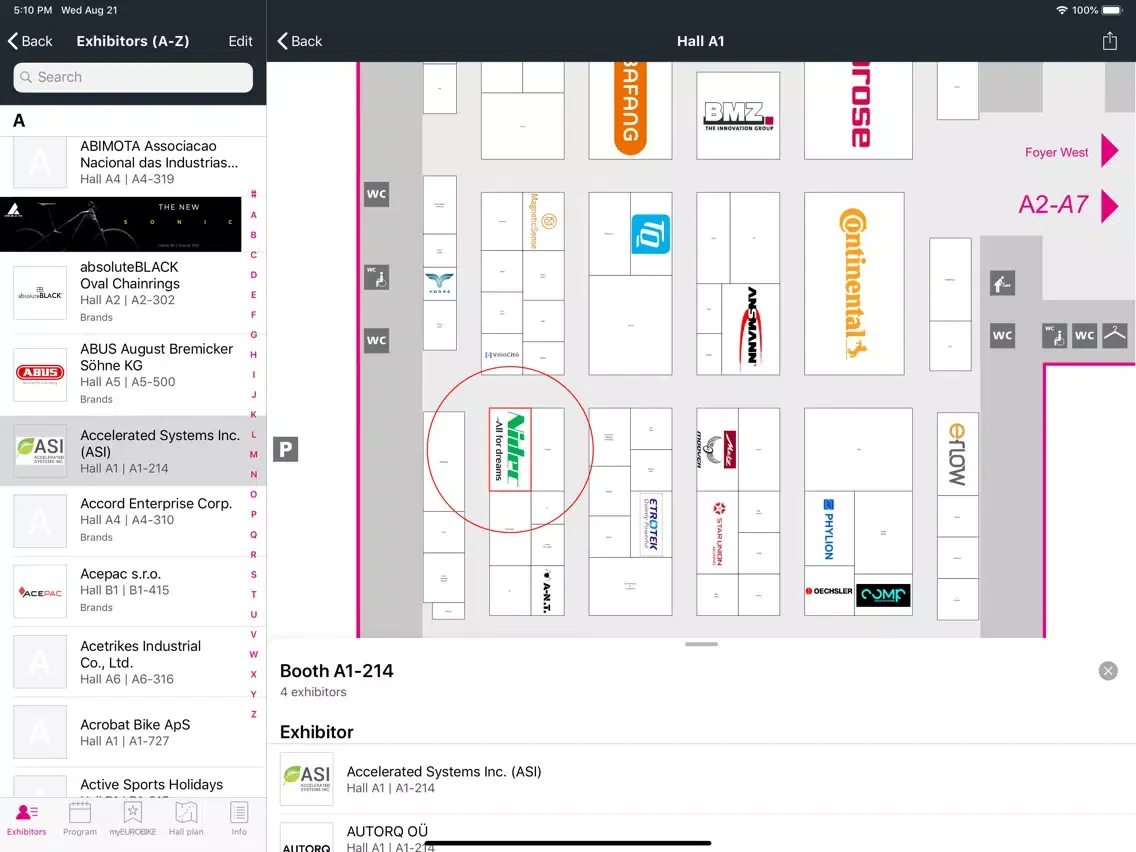The height and width of the screenshot is (852, 1136).
Task: Select the Star Union booth on the map
Action: (718, 532)
